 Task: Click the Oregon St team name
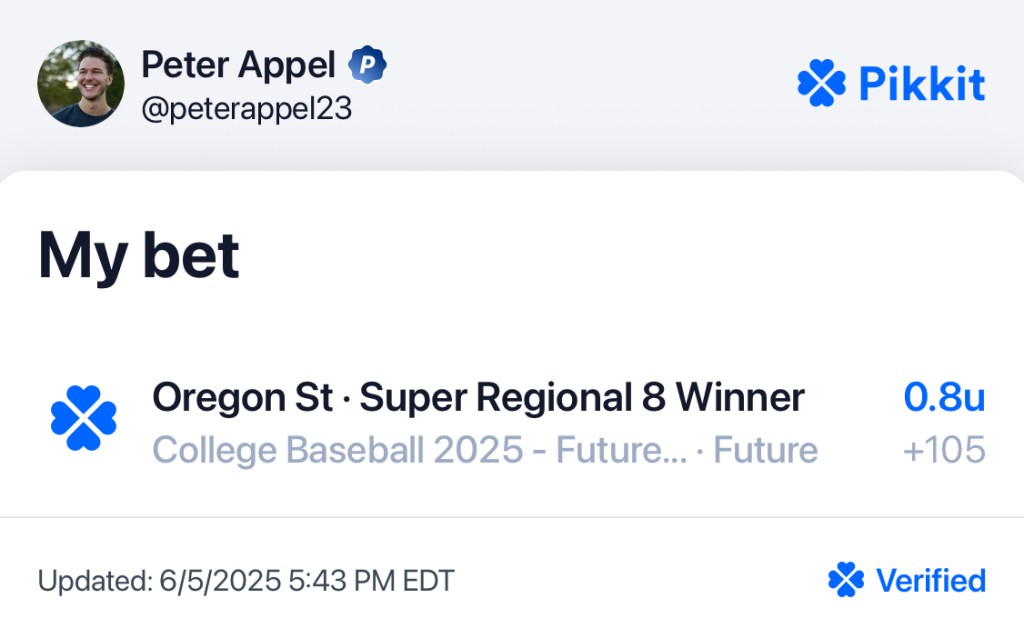(x=242, y=397)
